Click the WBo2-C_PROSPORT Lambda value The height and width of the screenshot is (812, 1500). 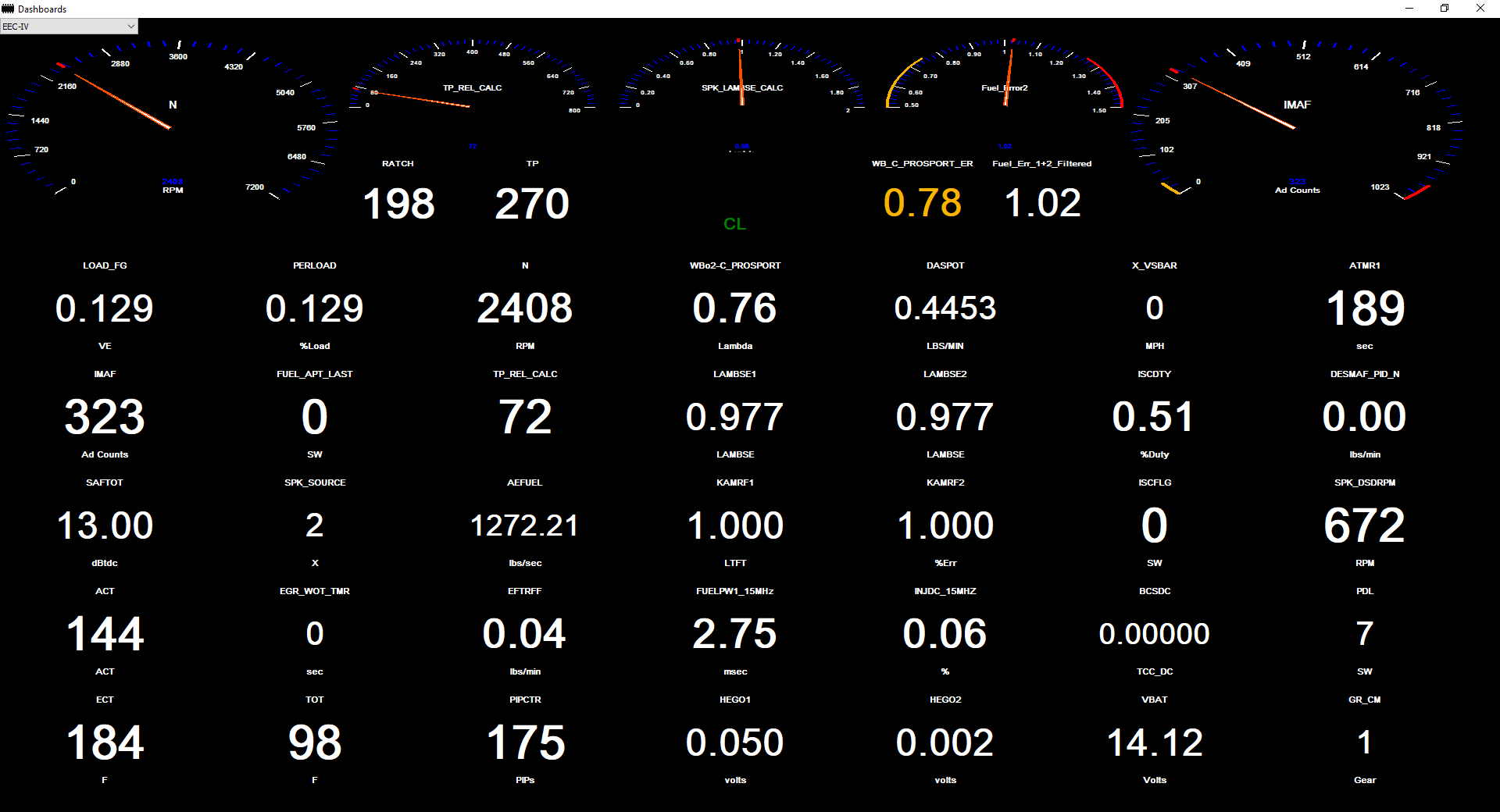[734, 308]
